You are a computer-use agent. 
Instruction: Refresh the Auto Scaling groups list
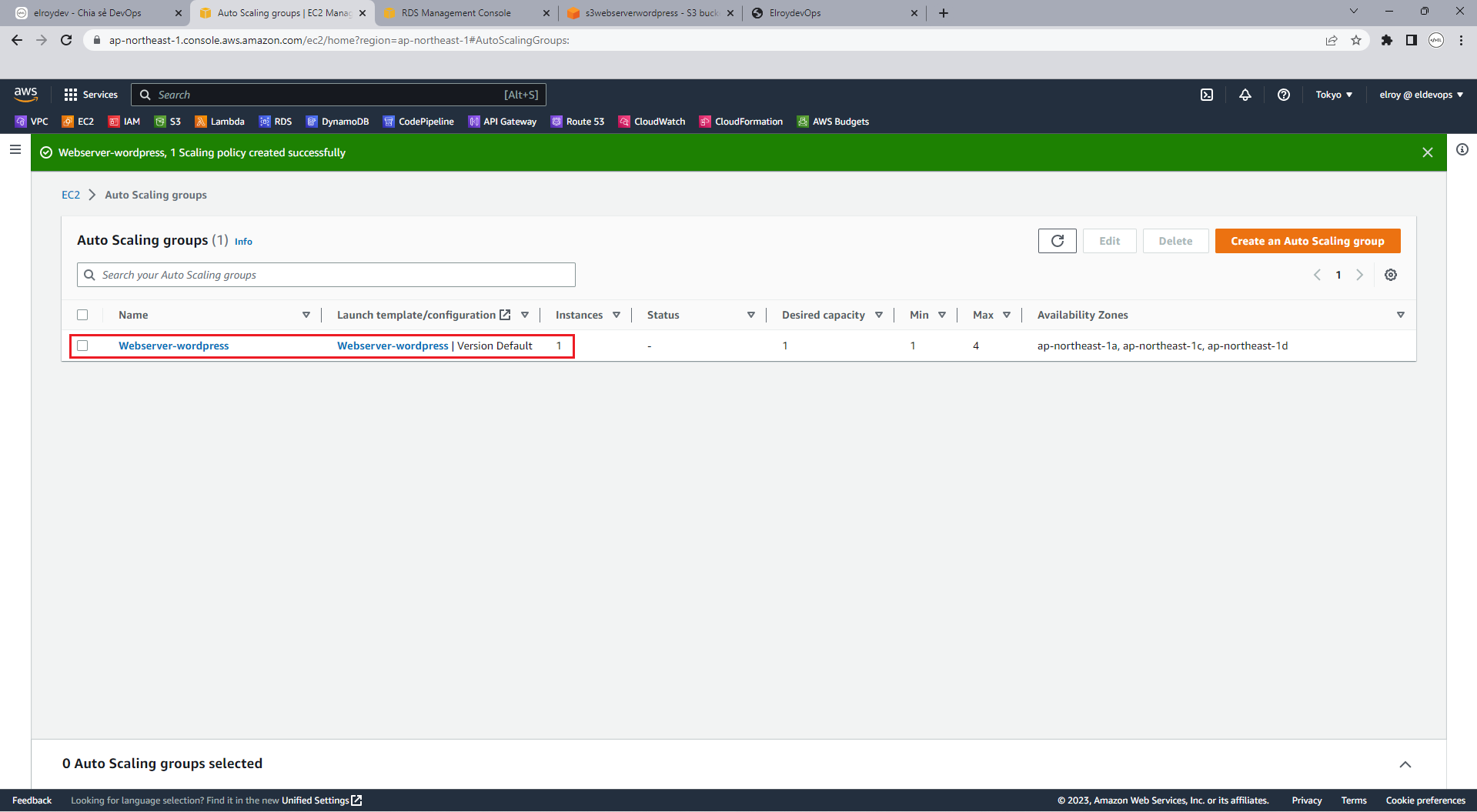1058,241
